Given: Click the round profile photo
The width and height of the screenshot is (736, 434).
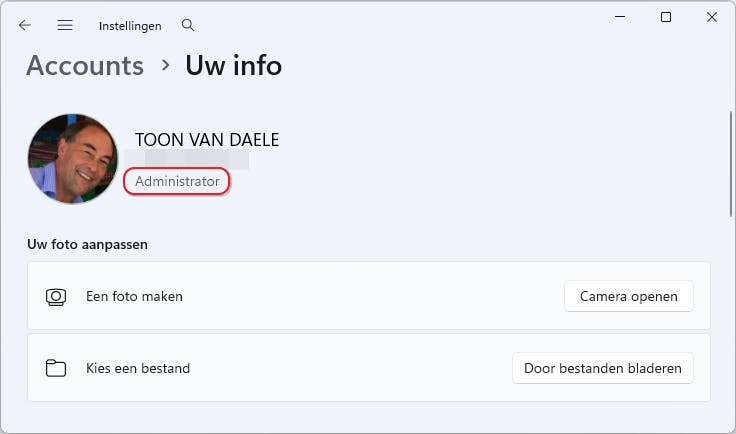Looking at the screenshot, I should 73,159.
